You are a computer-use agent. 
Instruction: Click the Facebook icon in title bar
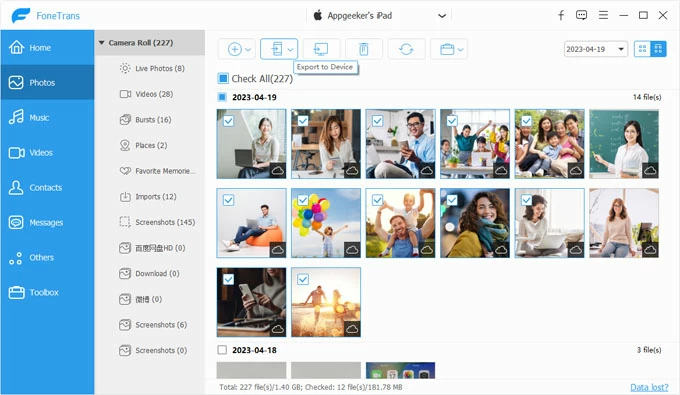click(x=561, y=16)
